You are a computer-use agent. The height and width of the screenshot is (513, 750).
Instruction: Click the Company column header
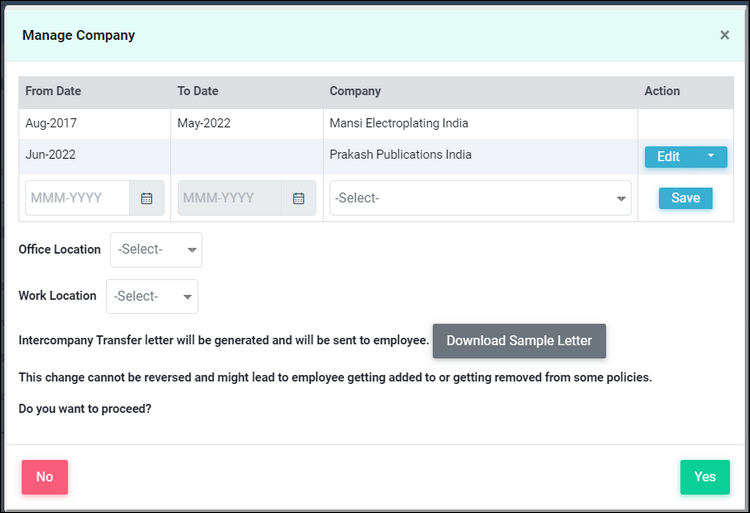click(x=355, y=91)
